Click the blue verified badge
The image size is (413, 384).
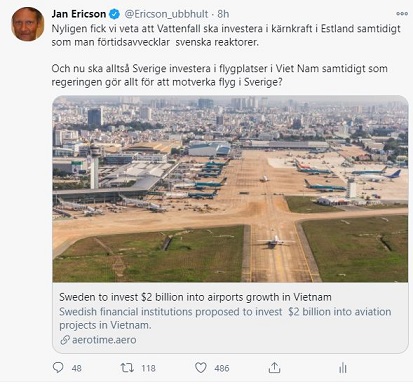pos(115,14)
